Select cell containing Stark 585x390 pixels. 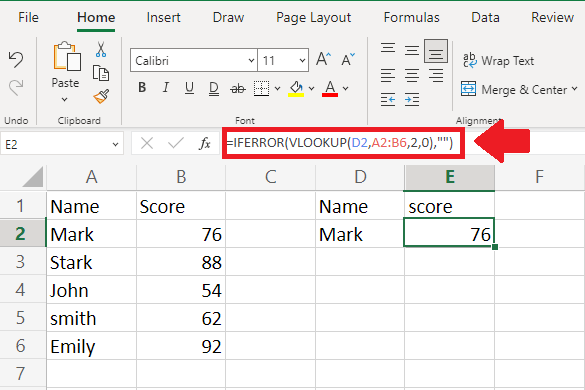pos(91,262)
